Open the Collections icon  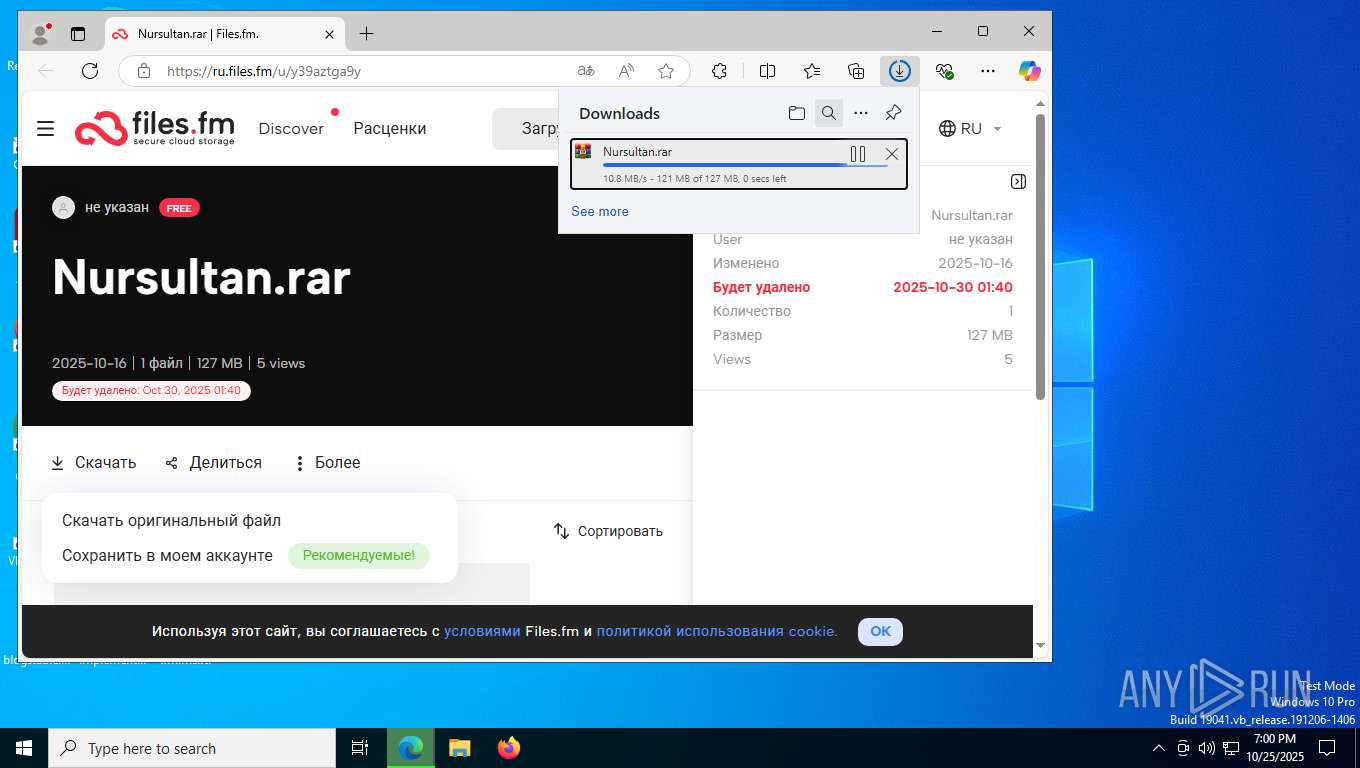point(856,71)
